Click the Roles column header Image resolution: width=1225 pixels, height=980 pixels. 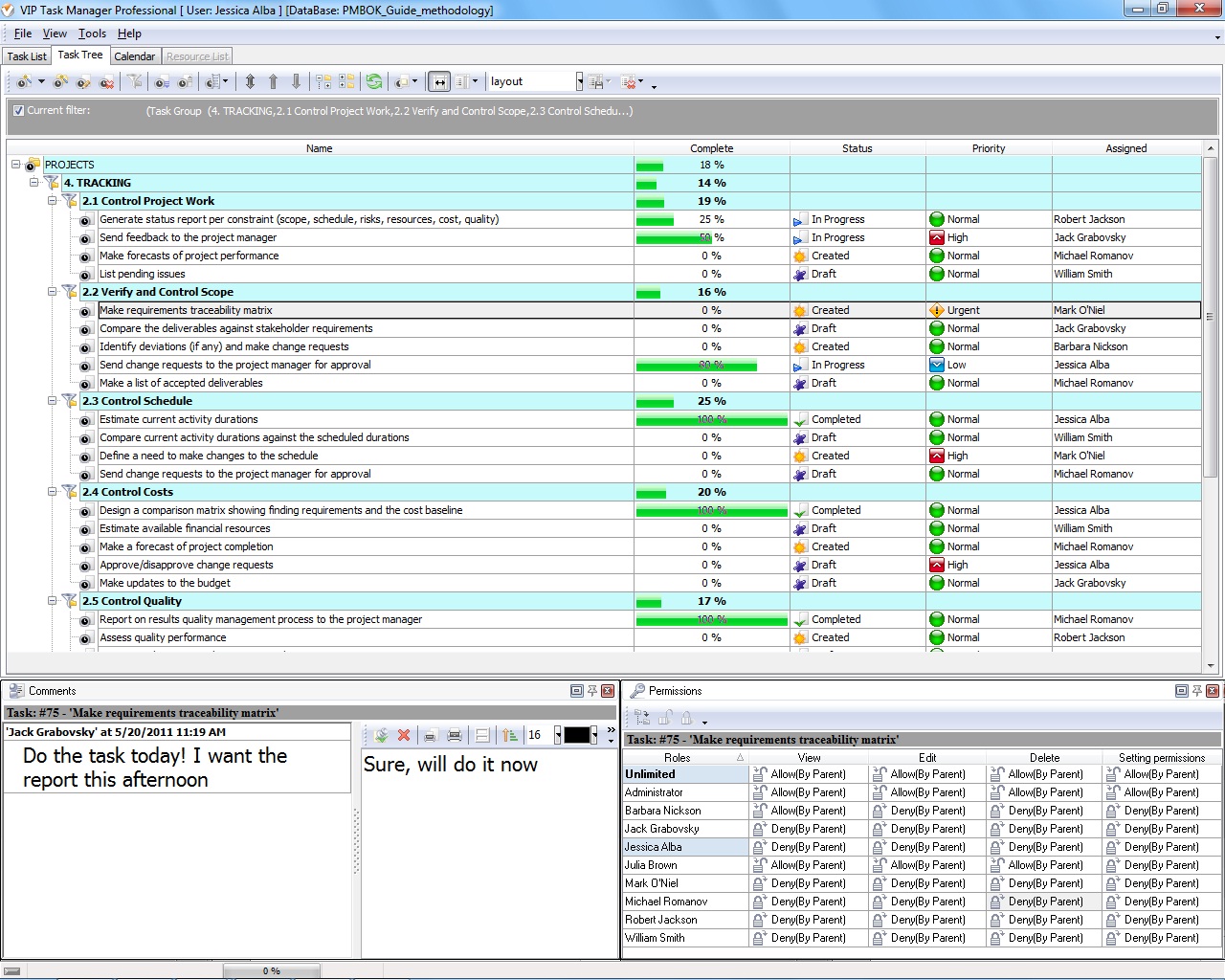point(678,757)
